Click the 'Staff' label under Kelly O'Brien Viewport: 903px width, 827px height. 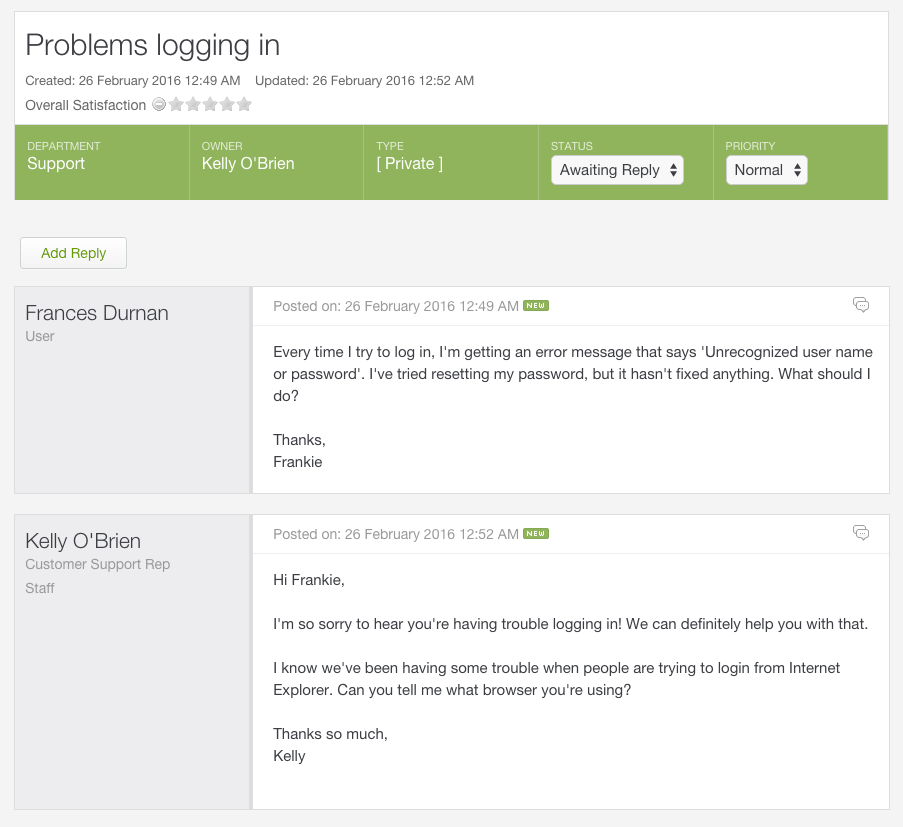(40, 588)
